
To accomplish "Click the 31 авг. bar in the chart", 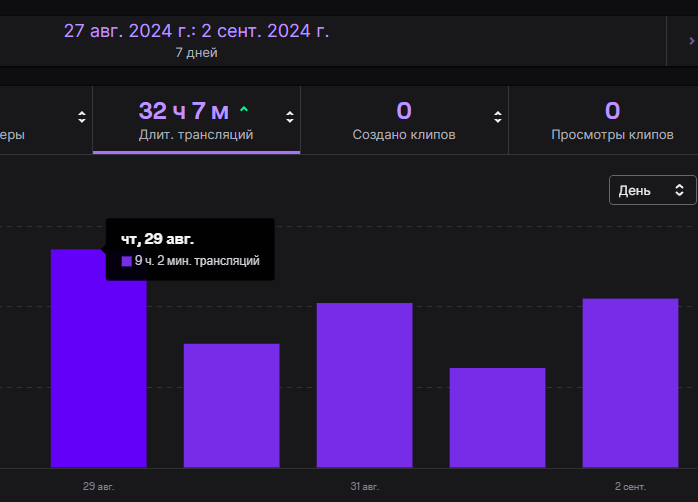I will point(365,385).
